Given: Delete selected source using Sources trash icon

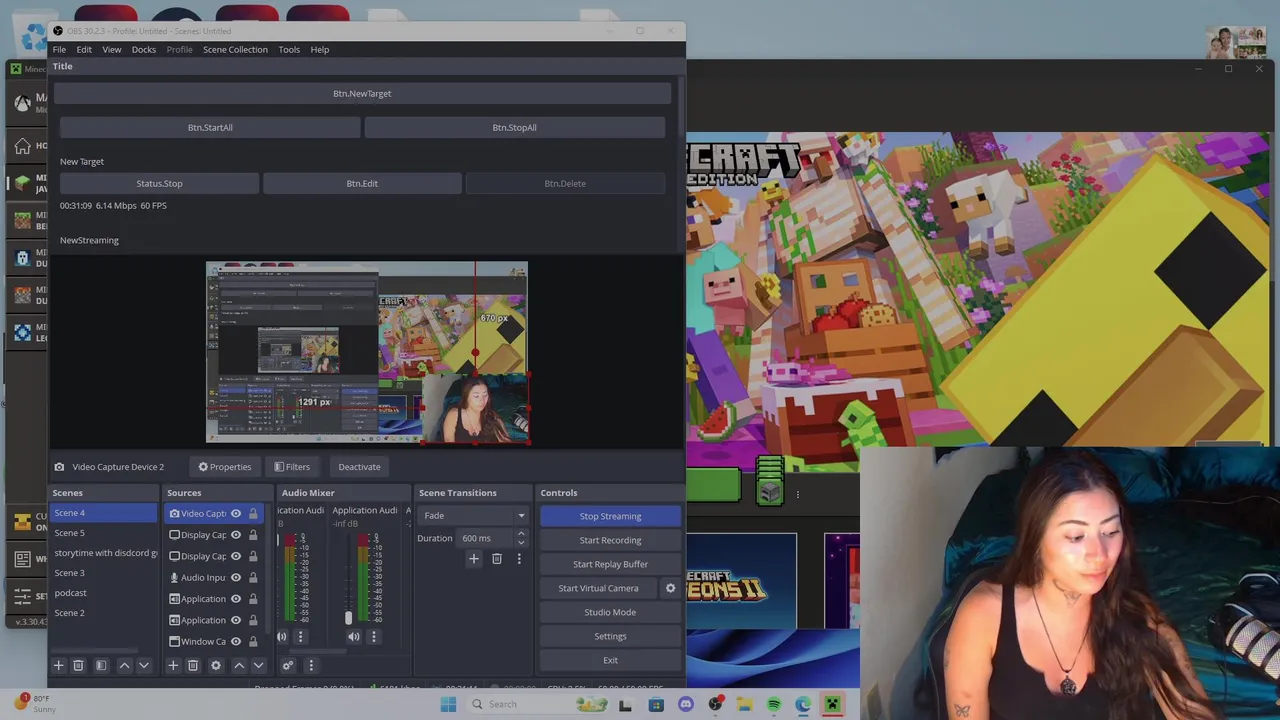Looking at the screenshot, I should (x=193, y=665).
